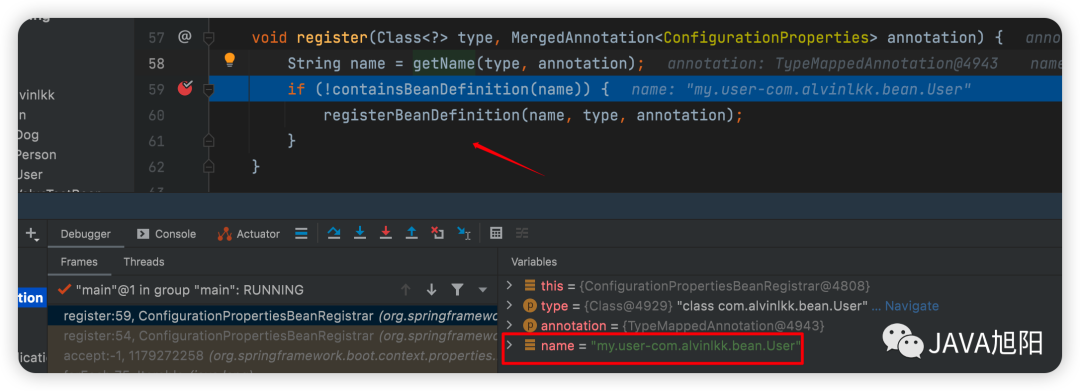Click the Drop Frame icon
The height and width of the screenshot is (391, 1080).
click(437, 233)
